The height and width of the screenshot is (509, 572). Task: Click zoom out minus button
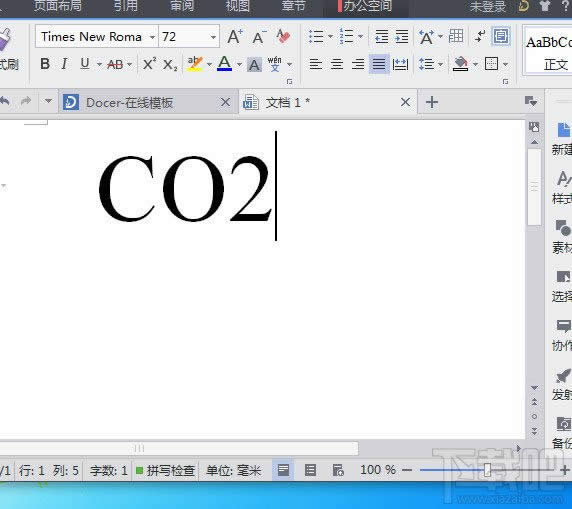point(407,470)
